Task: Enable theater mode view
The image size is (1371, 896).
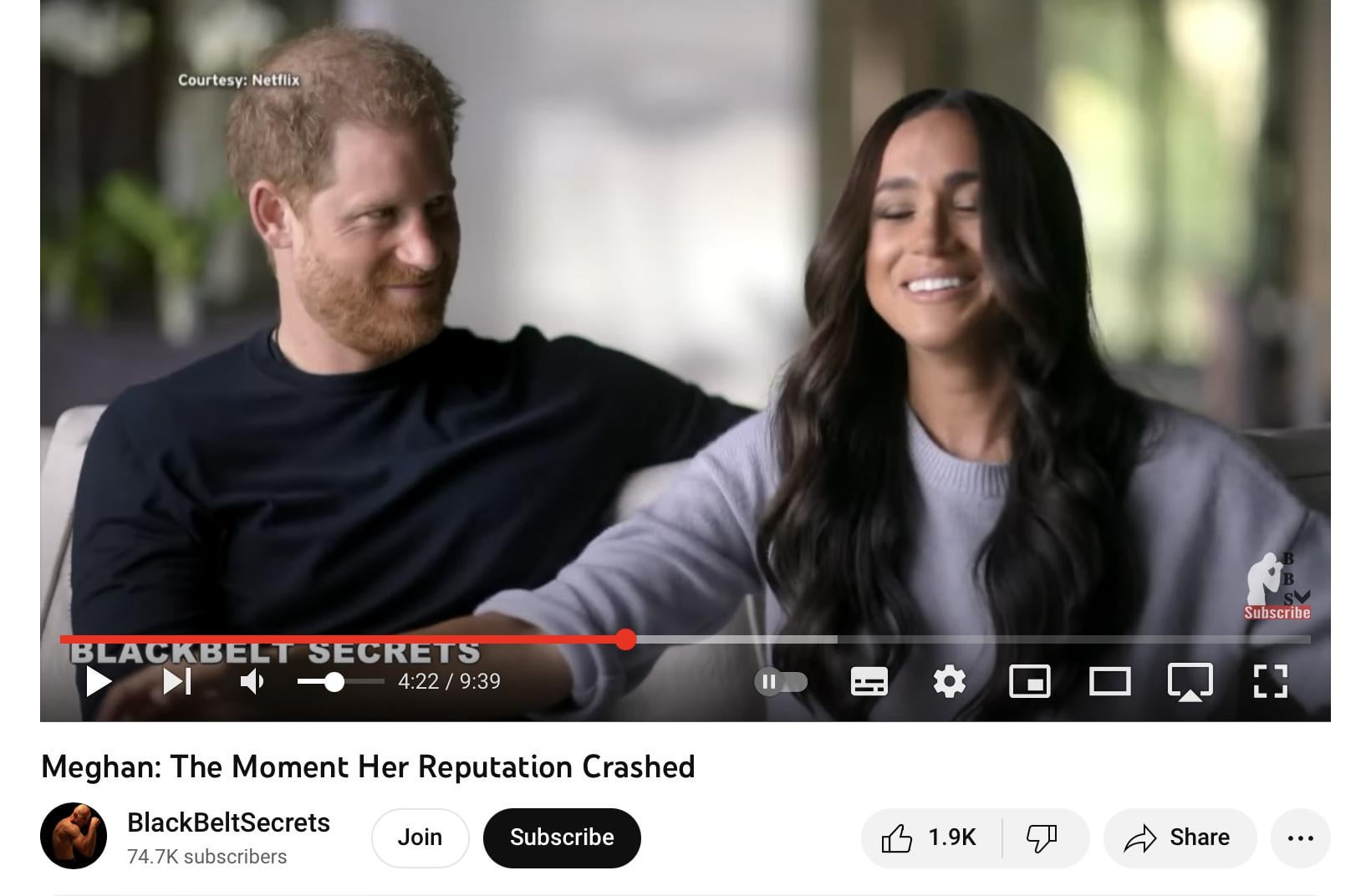Action: click(1109, 682)
